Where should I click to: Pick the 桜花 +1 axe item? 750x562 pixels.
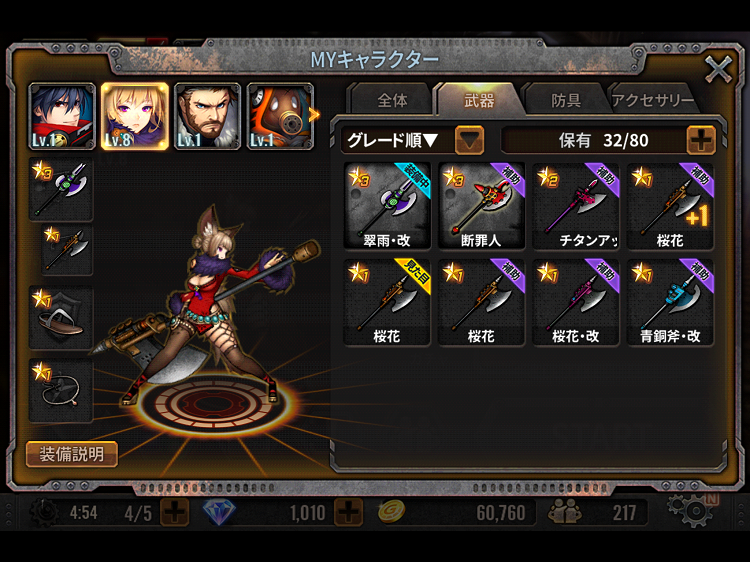[x=670, y=206]
